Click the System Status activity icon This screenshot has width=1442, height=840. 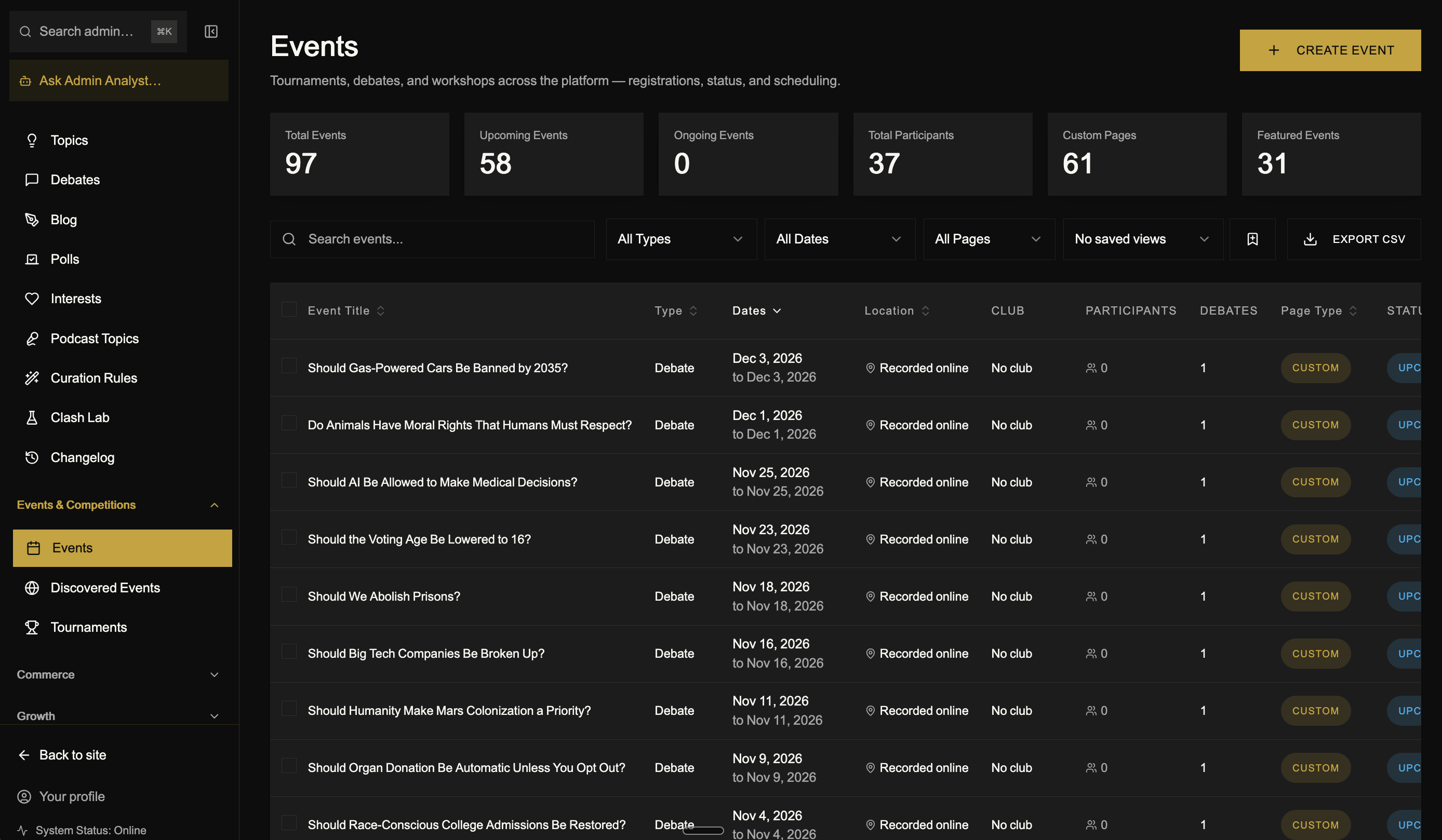22,830
